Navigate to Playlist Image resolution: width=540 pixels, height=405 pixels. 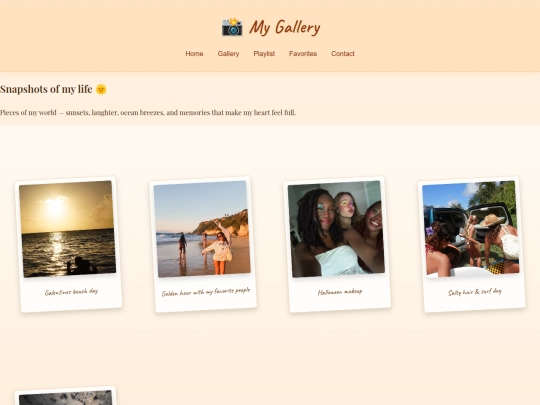[x=264, y=54]
